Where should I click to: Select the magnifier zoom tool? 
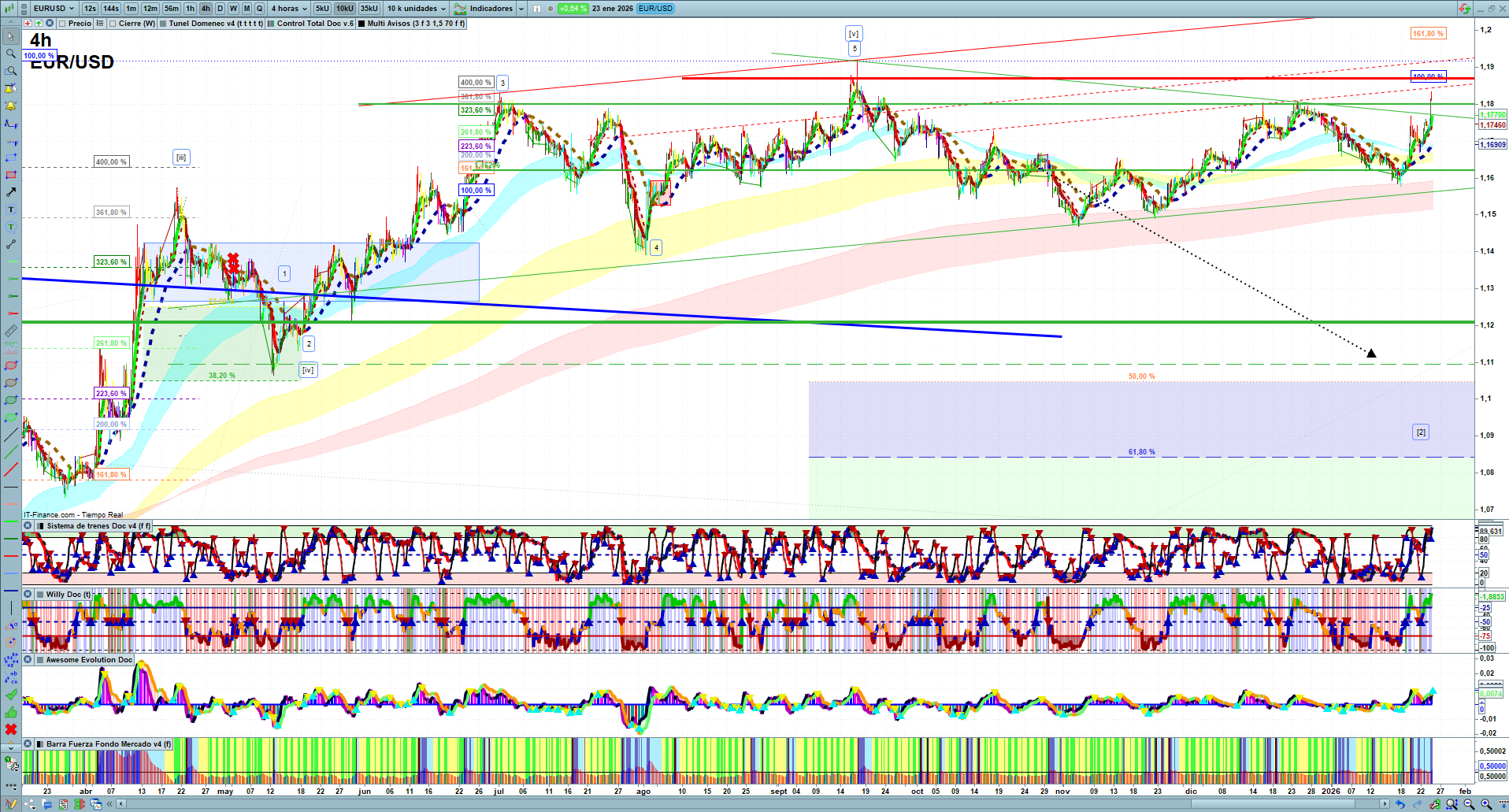click(11, 54)
